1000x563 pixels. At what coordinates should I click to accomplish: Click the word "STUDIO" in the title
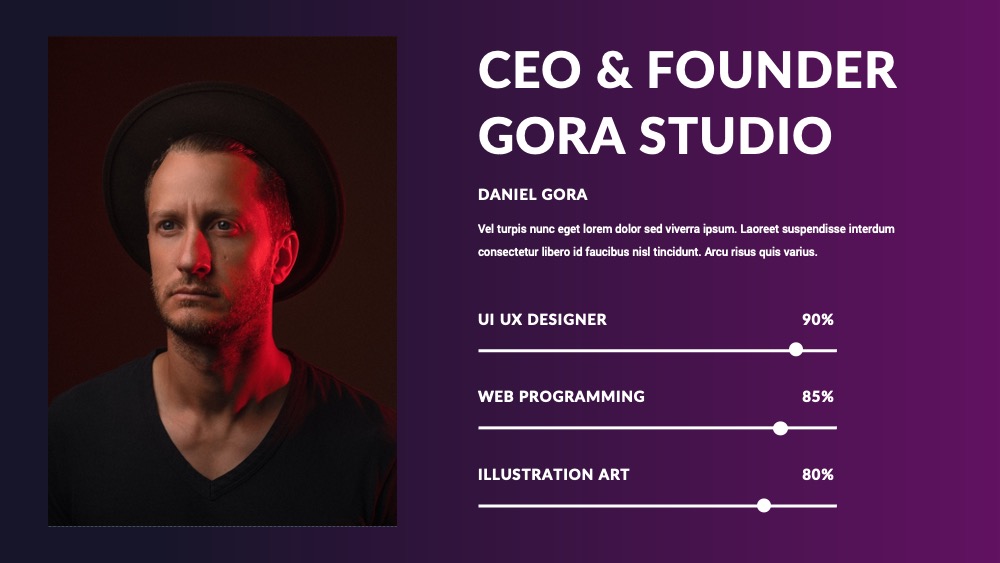[736, 135]
